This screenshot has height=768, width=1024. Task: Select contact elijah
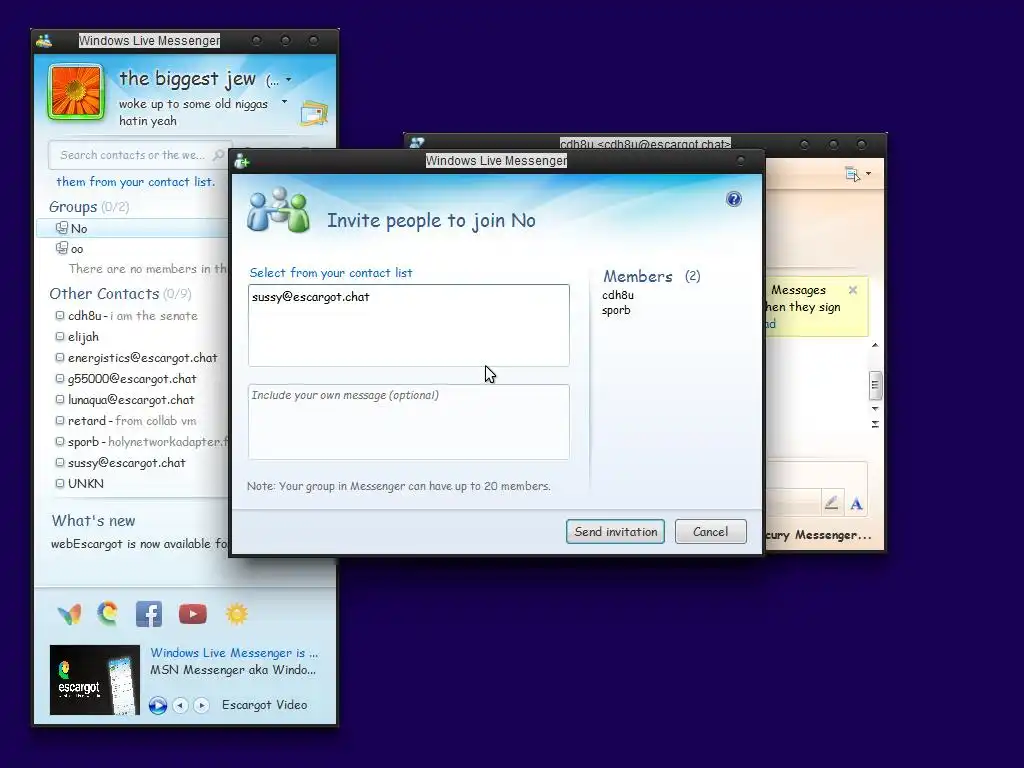[x=83, y=337]
